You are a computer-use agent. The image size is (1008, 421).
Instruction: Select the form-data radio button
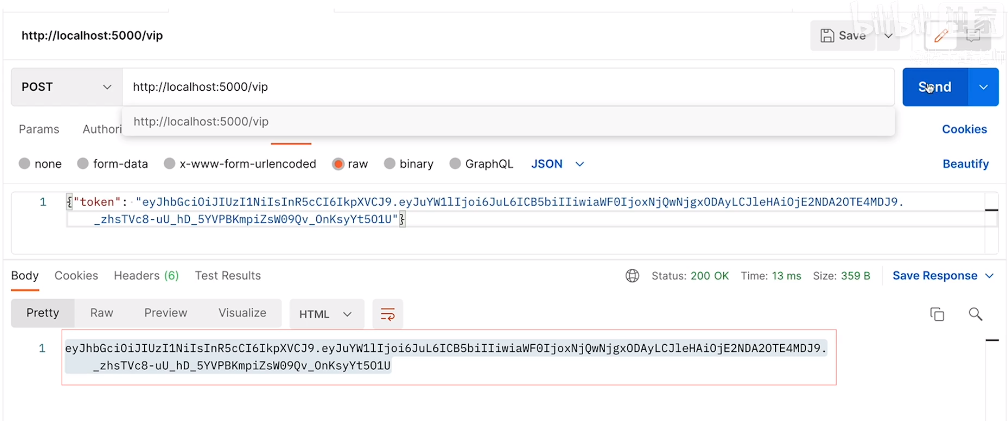tap(82, 164)
